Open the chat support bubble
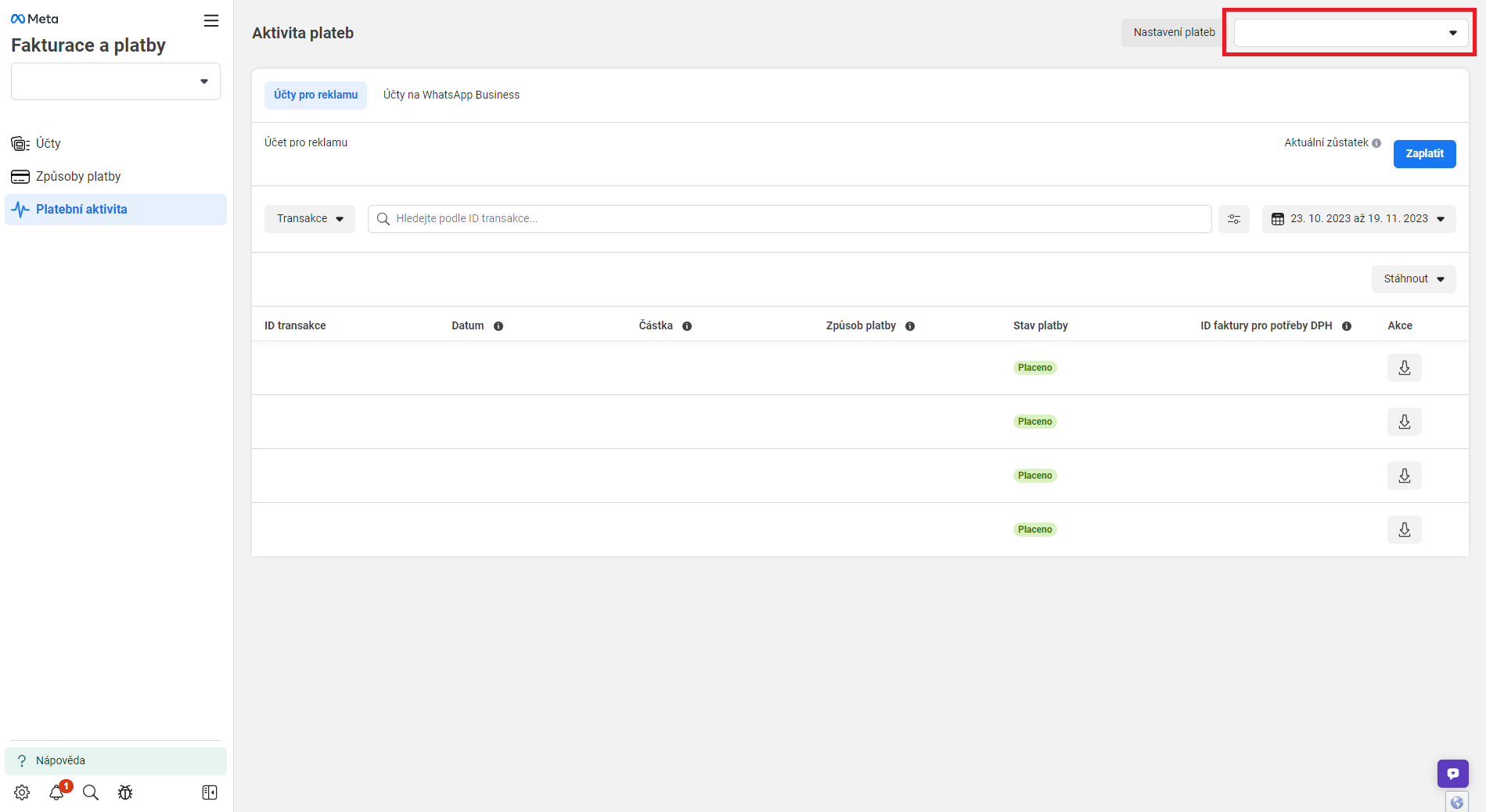The height and width of the screenshot is (812, 1486). pos(1452,774)
